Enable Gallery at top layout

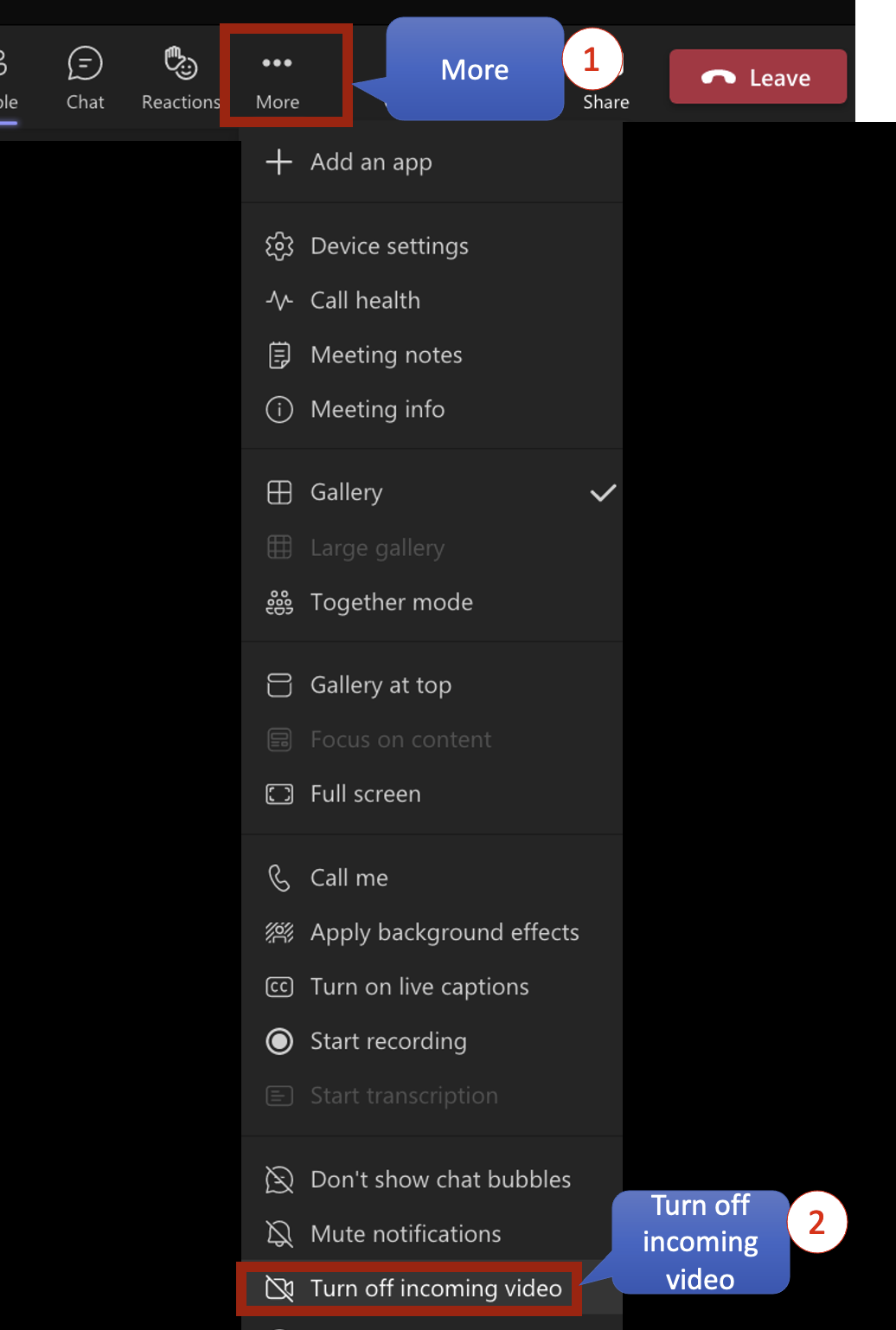pos(381,684)
